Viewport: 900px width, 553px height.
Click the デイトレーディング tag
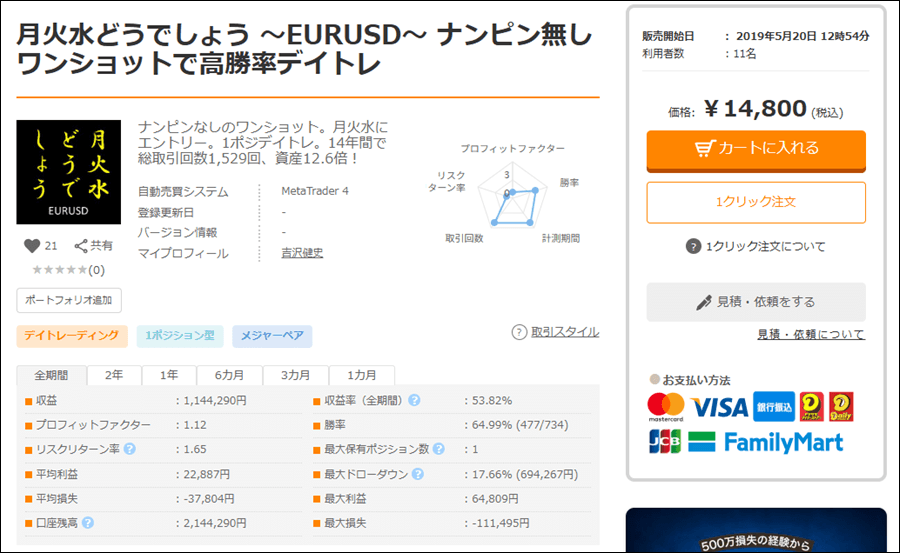72,336
